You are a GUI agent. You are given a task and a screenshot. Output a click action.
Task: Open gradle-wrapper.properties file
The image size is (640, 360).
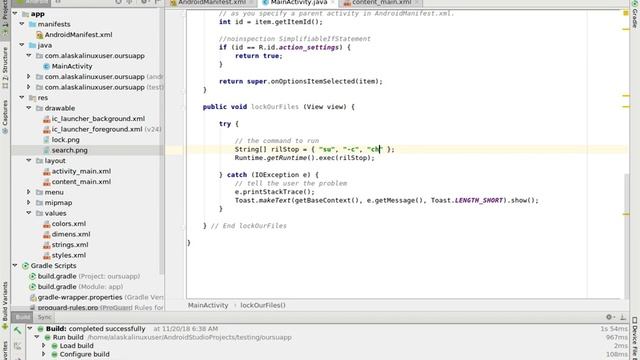(x=80, y=298)
